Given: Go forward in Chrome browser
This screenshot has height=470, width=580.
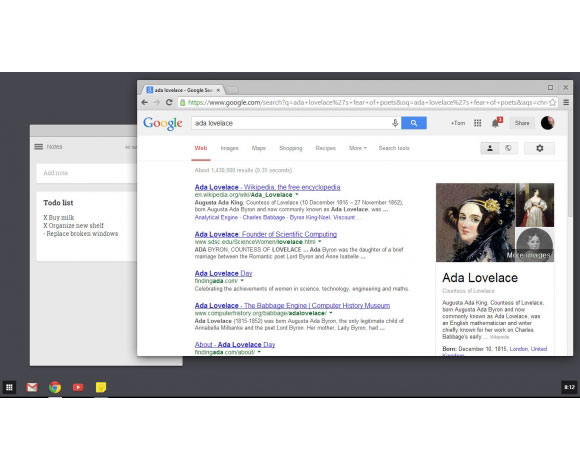Looking at the screenshot, I should click(157, 102).
